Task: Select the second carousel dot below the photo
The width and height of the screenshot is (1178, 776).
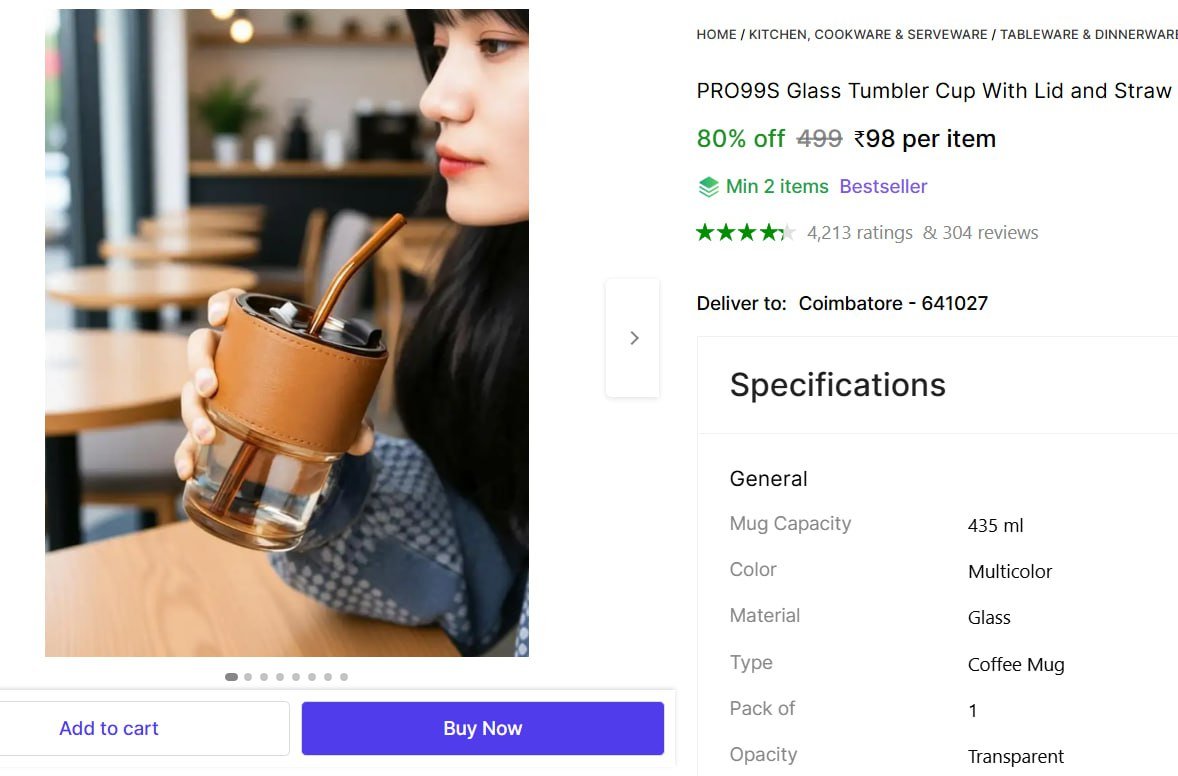Action: pos(247,676)
